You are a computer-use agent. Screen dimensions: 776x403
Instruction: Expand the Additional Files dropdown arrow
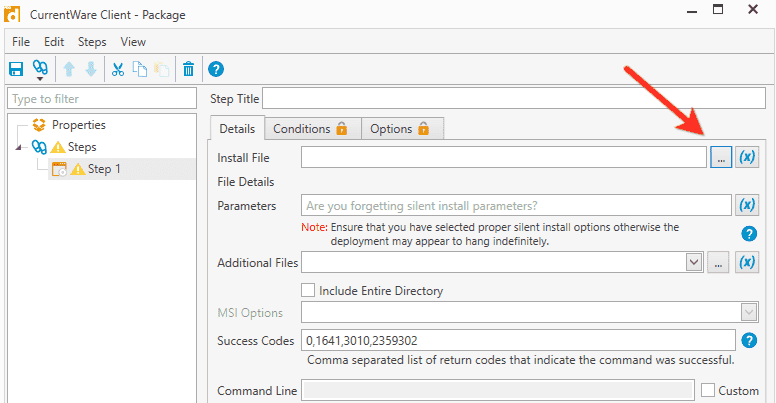pos(694,262)
